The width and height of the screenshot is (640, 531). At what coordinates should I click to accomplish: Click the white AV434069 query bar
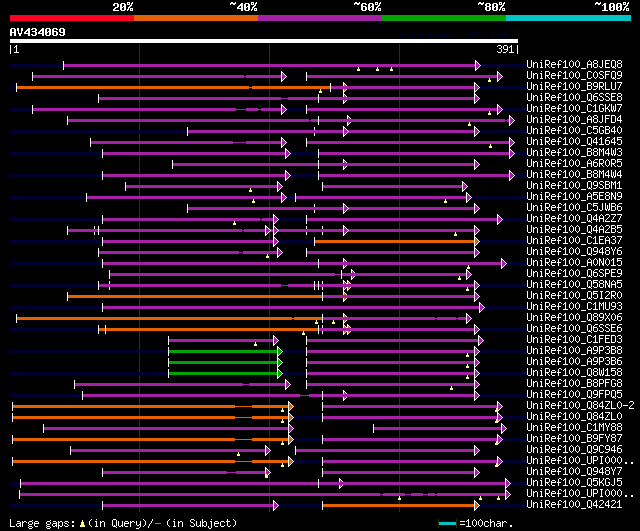264,41
